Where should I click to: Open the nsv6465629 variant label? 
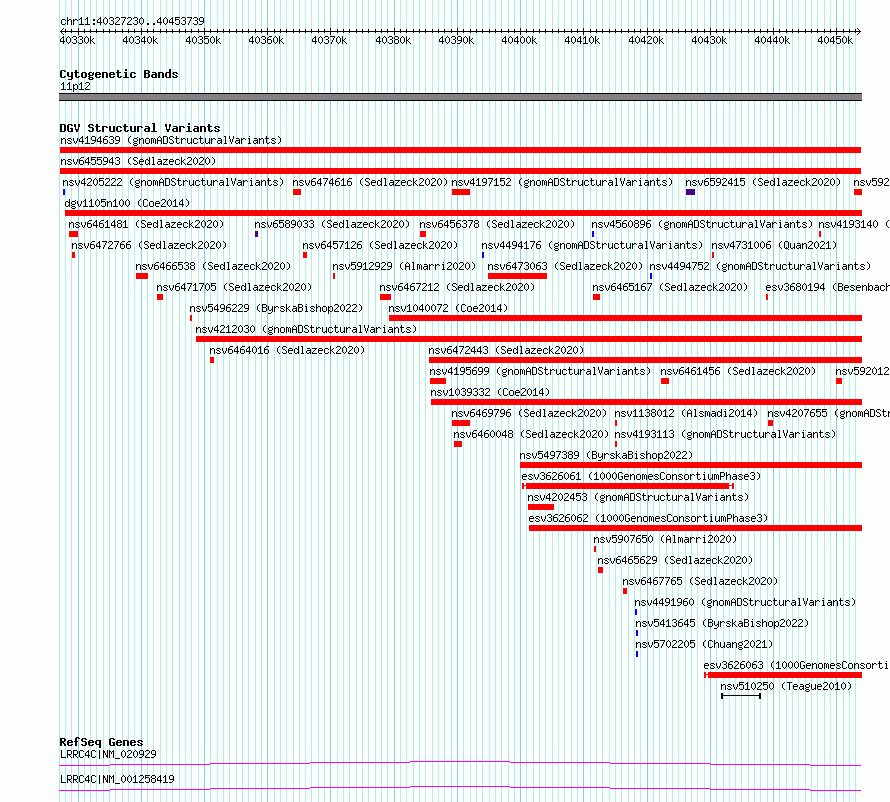click(675, 560)
